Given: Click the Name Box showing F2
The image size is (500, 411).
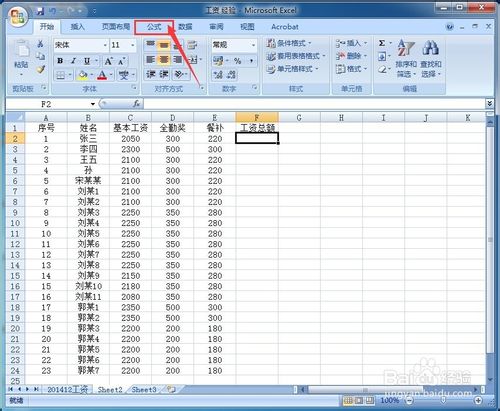Looking at the screenshot, I should click(x=51, y=104).
